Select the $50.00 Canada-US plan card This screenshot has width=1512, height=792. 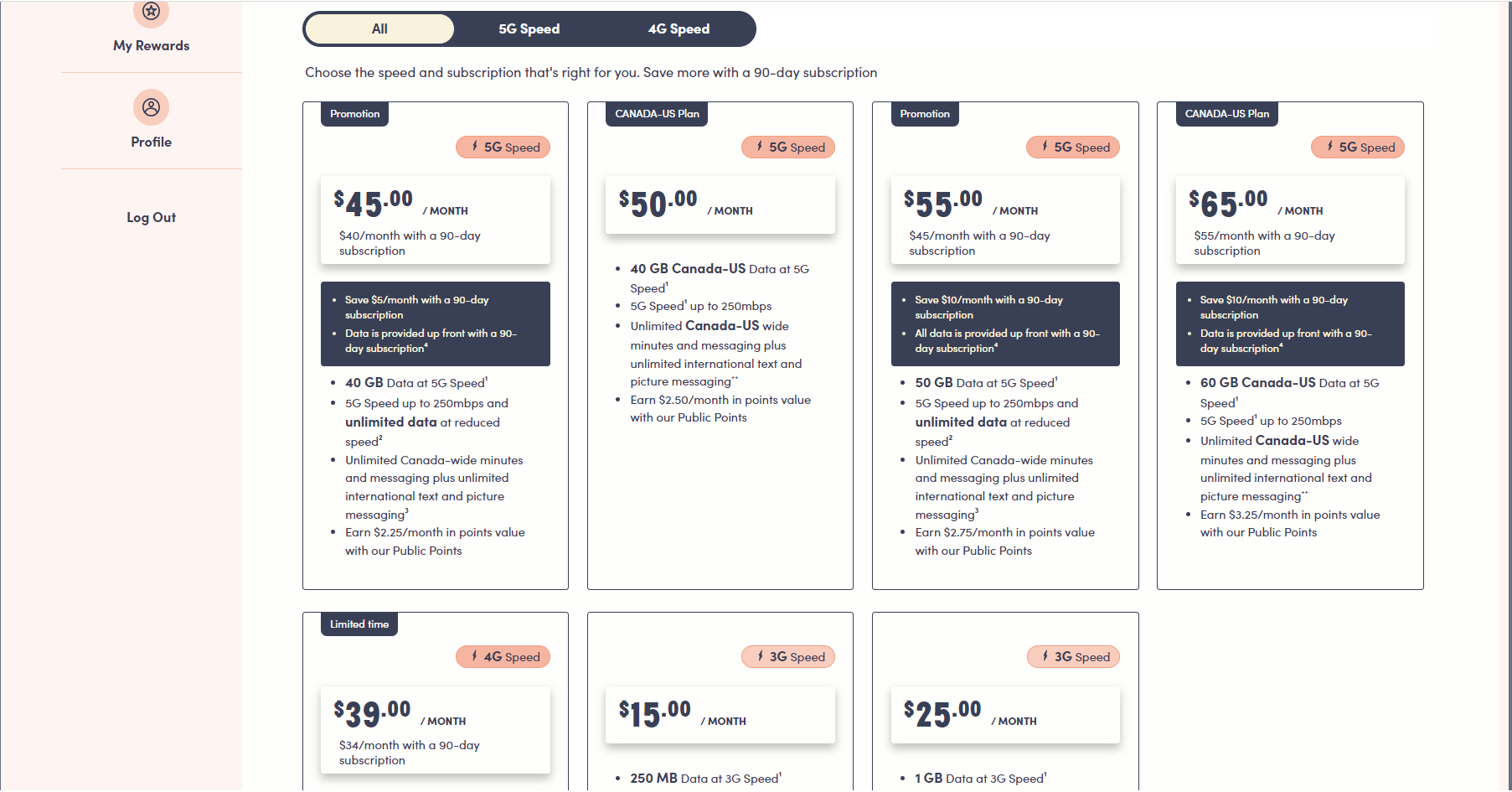tap(720, 344)
